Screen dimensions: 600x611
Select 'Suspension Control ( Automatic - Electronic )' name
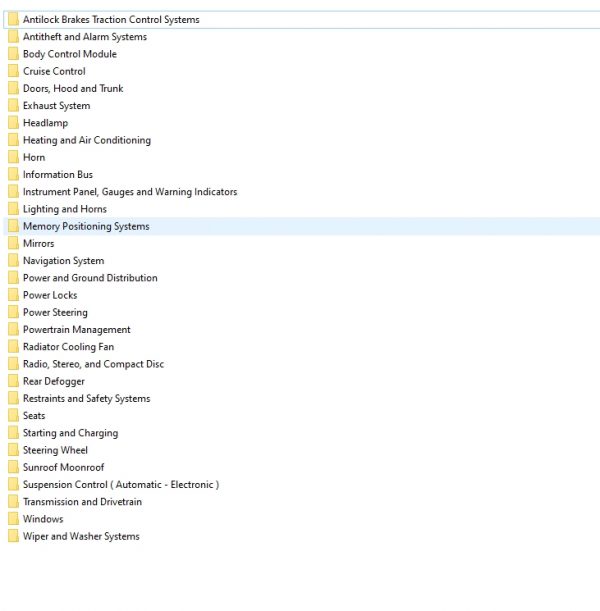click(x=121, y=484)
